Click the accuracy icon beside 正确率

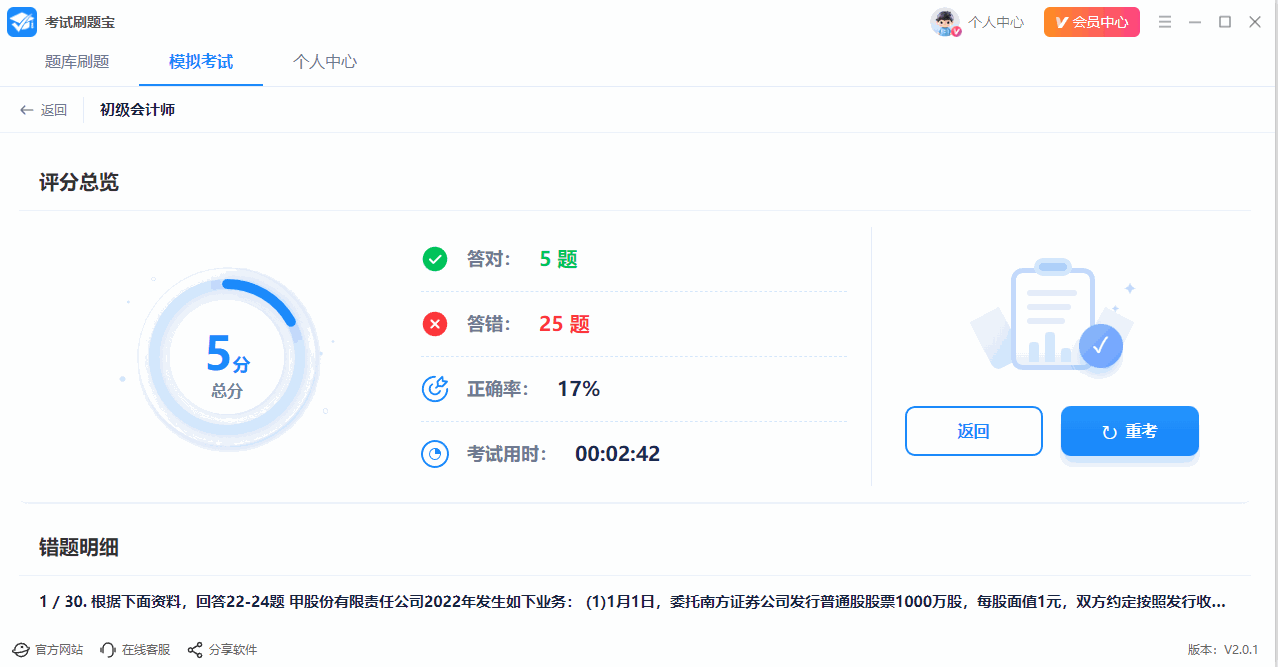coord(435,389)
